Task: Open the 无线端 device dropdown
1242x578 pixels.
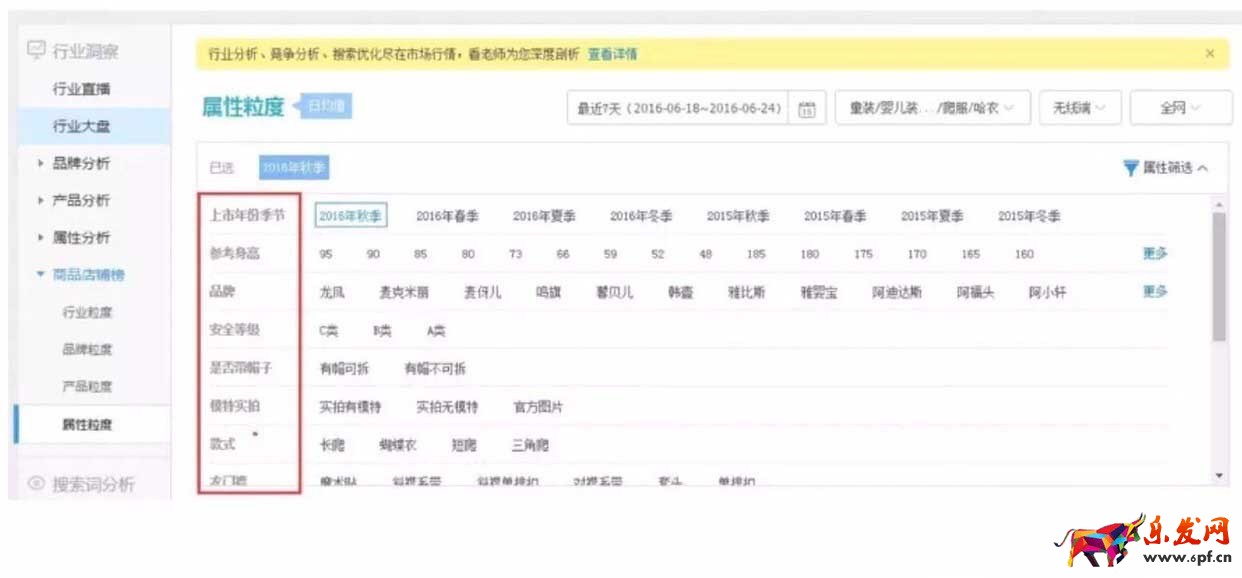Action: coord(1079,108)
